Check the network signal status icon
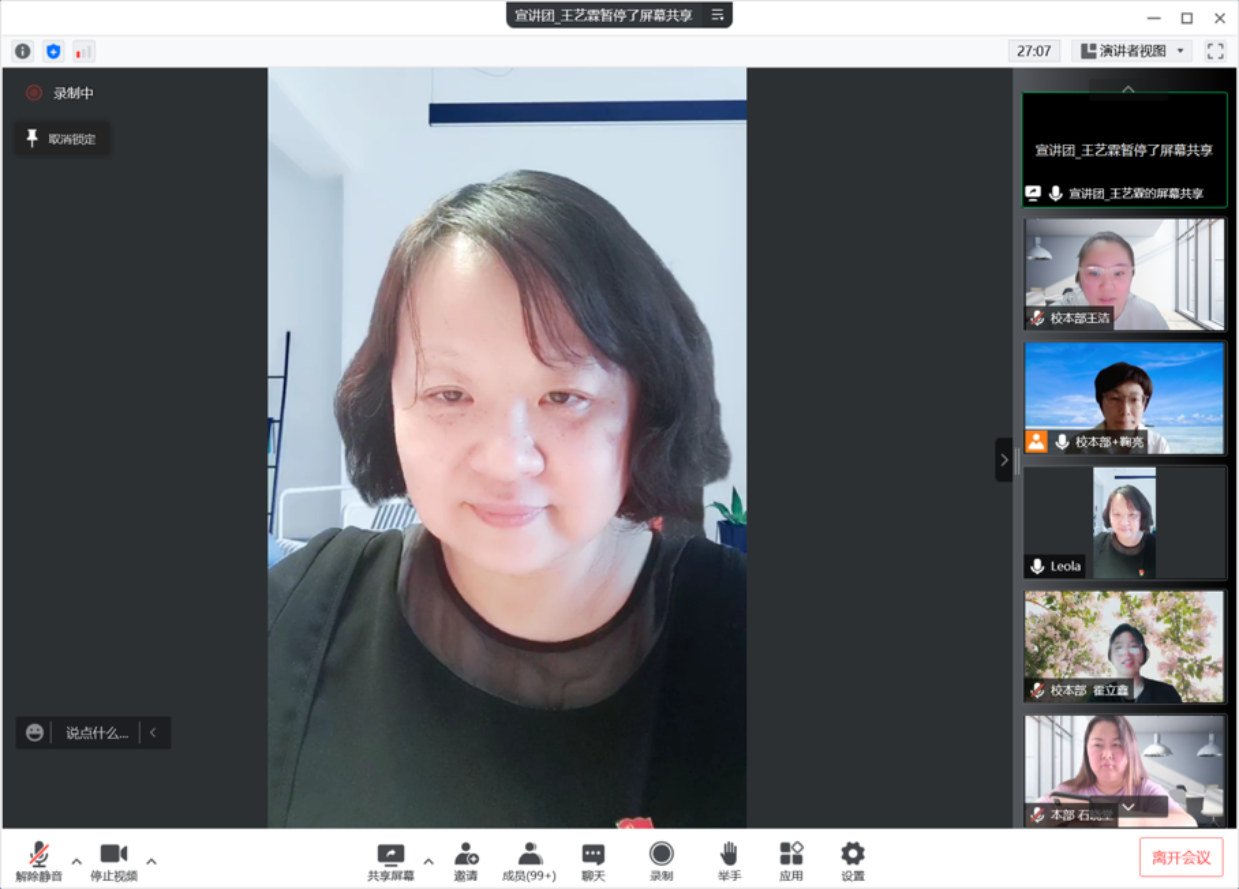1239x889 pixels. [x=83, y=51]
